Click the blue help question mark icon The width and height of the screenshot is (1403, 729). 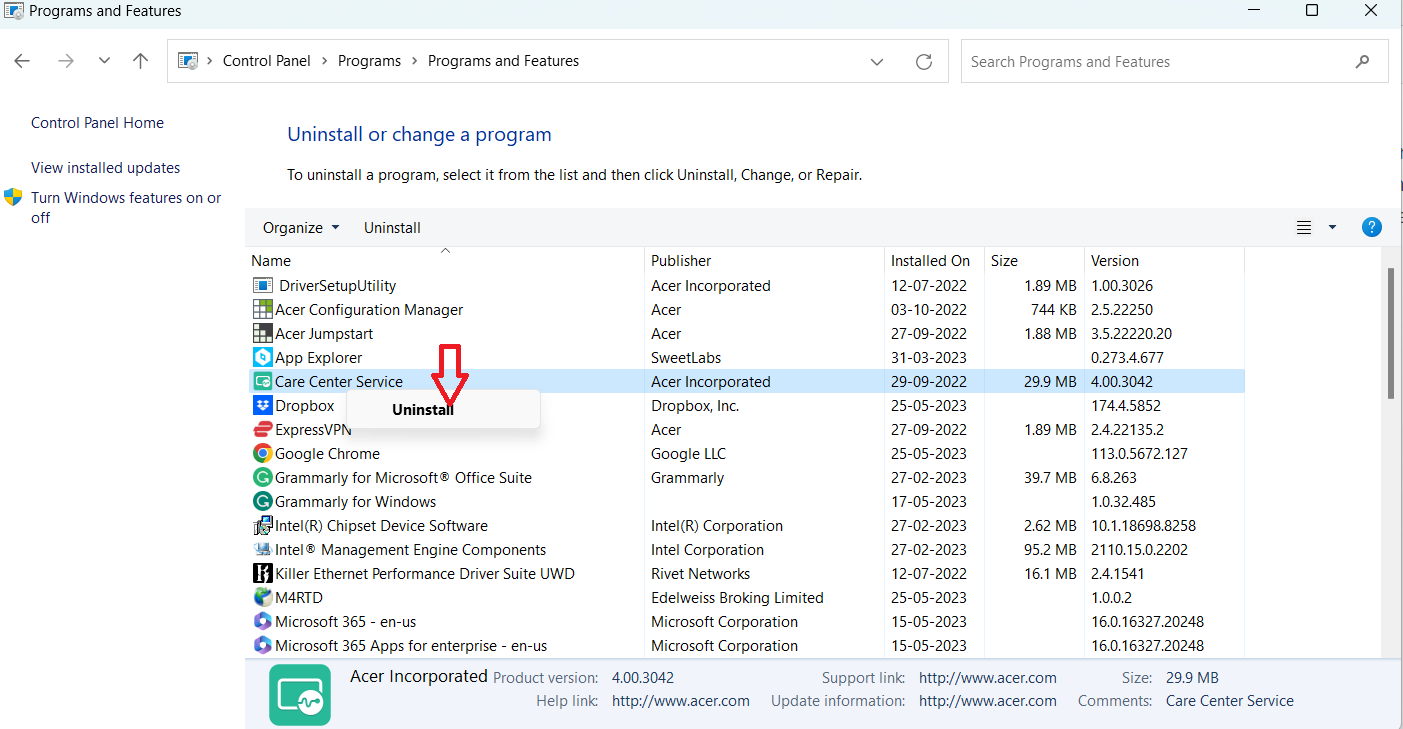(1372, 227)
